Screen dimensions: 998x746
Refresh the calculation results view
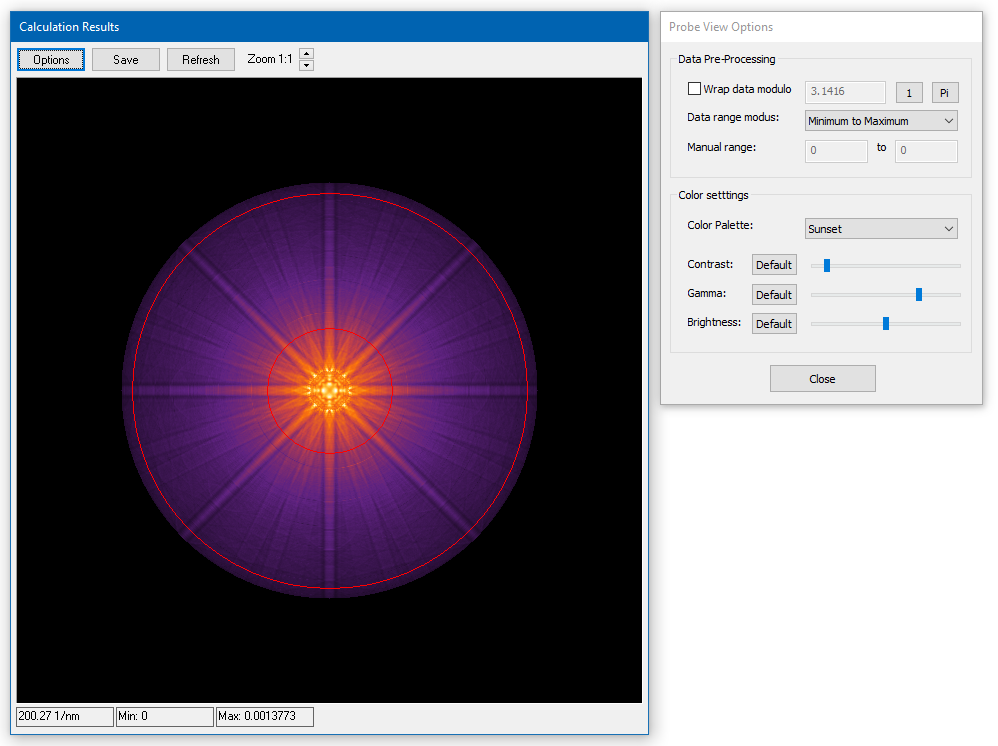click(200, 60)
